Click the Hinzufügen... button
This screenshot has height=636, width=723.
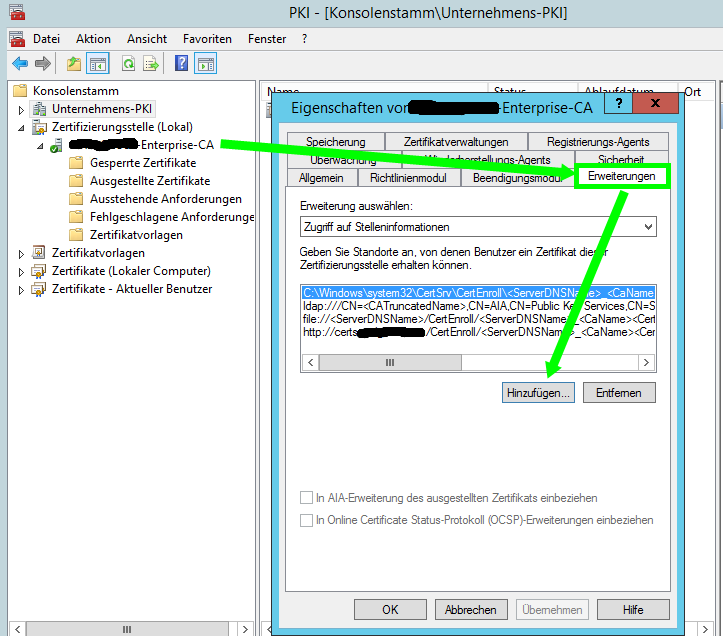tap(538, 392)
